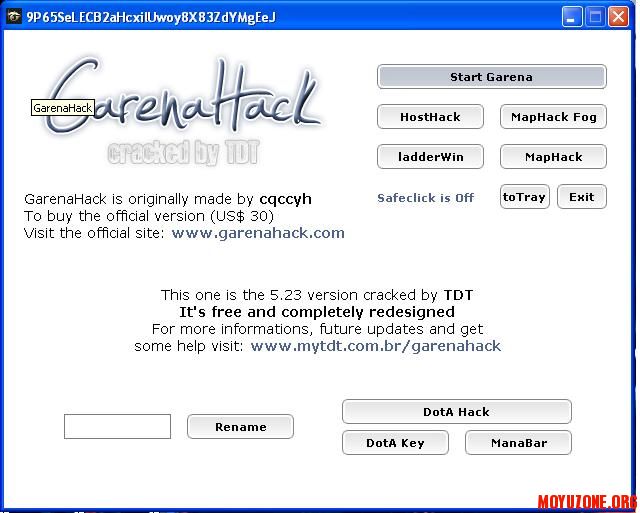Screen dimensions: 640x513
Task: Minimize the GarenaHack window
Action: 571,17
